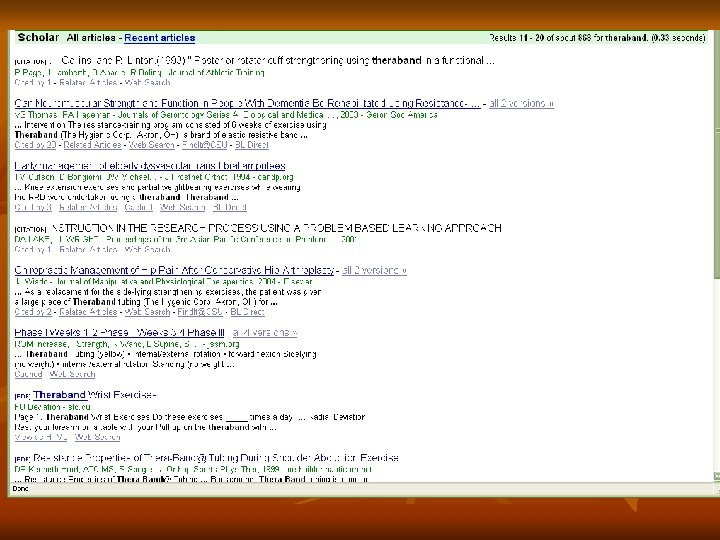Screen dimensions: 720x540
Task: Open Related Articles for the Dementia article
Action: (92, 145)
